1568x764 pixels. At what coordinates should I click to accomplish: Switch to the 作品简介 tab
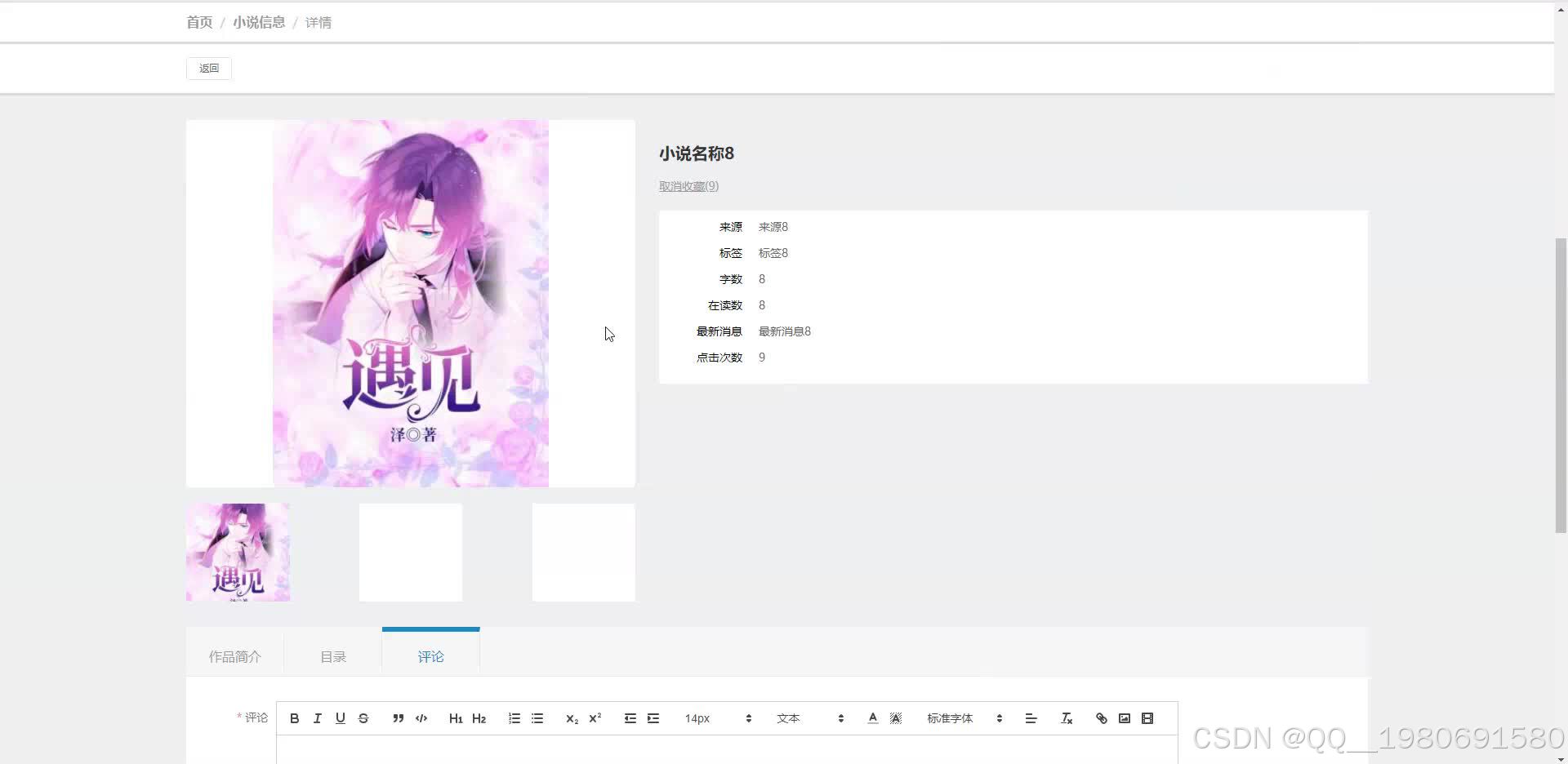234,656
